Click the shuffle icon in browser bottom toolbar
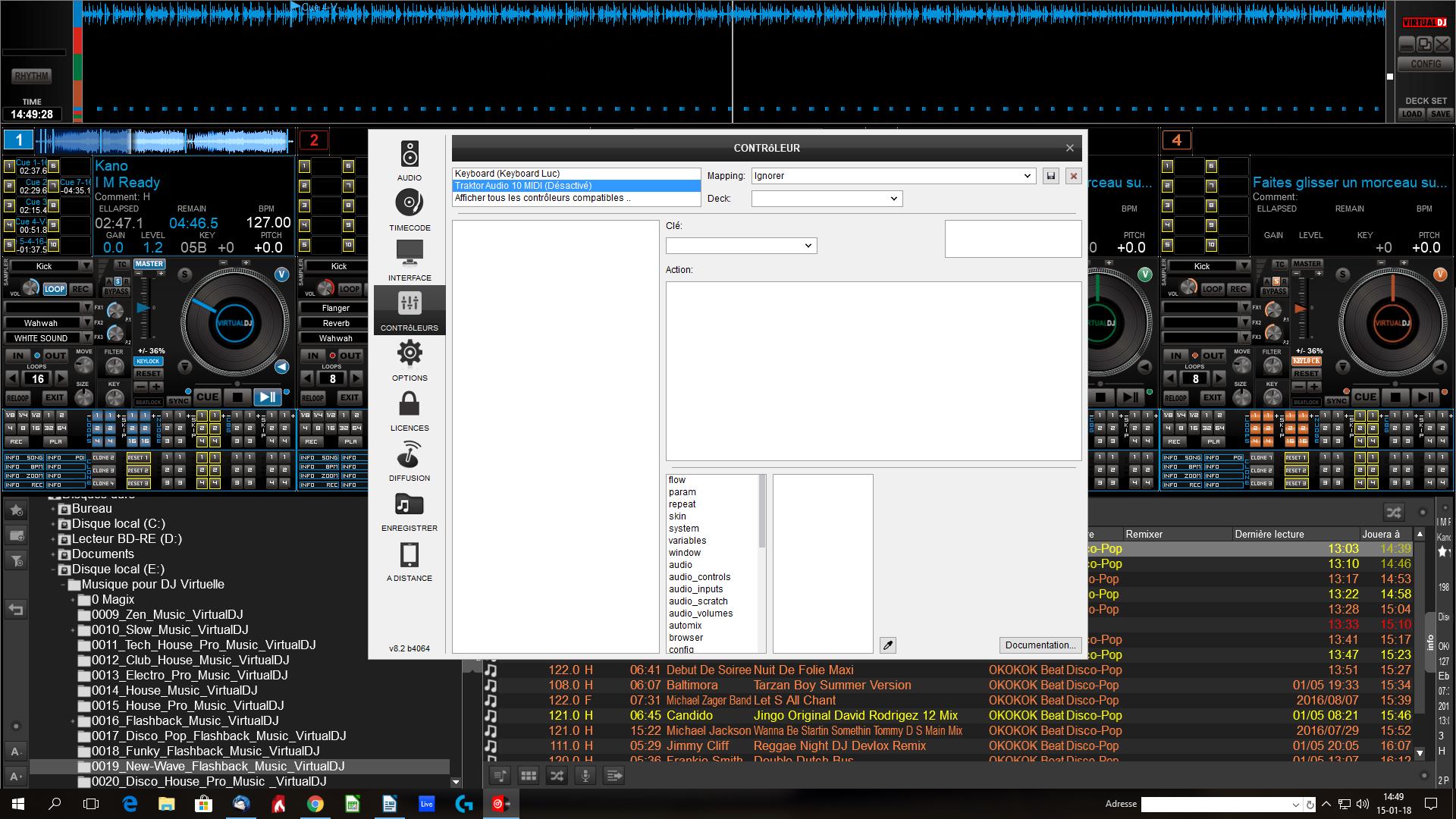 [x=557, y=776]
